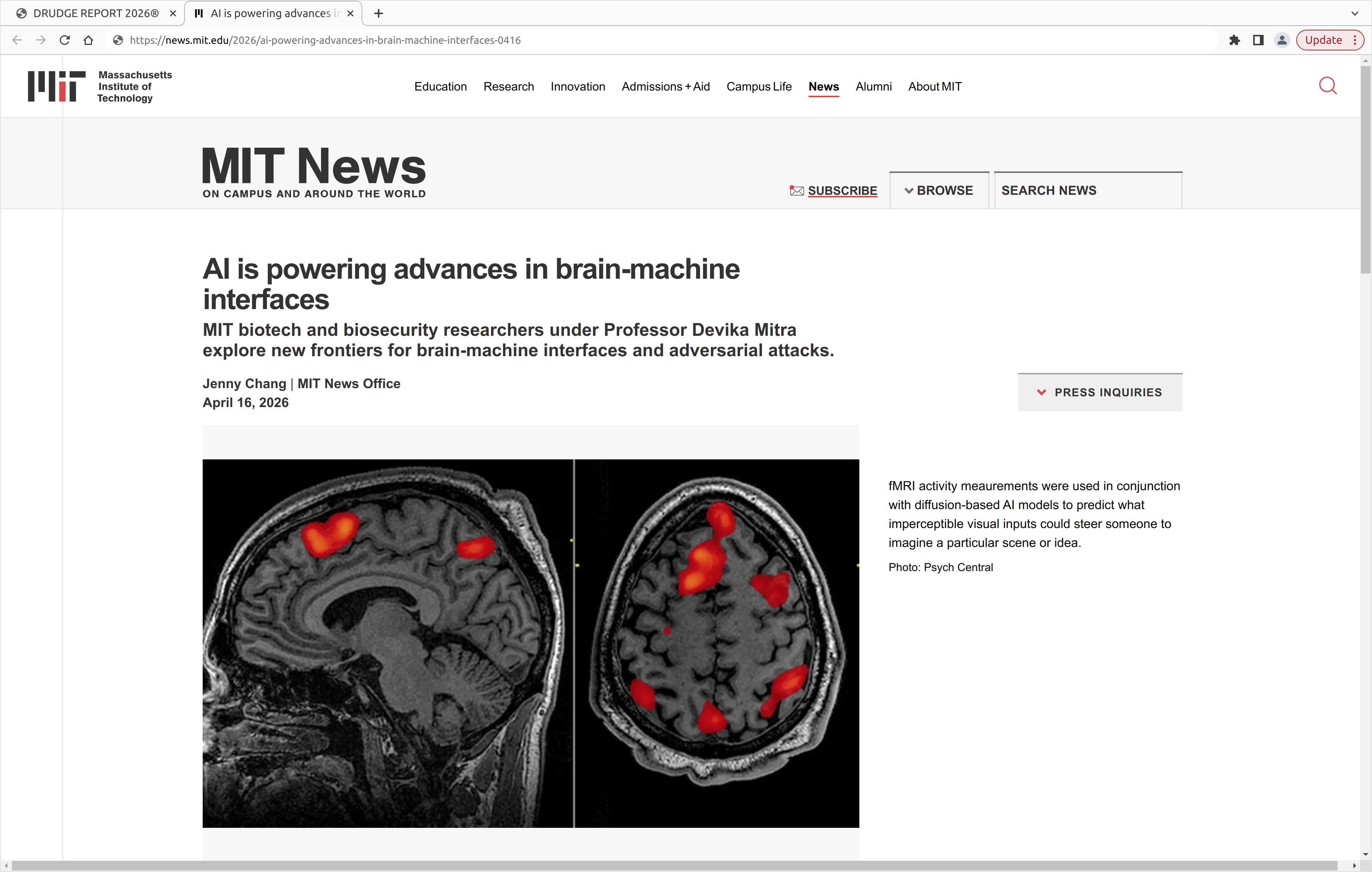1372x872 pixels.
Task: Click the red search magnifier icon
Action: click(1327, 86)
